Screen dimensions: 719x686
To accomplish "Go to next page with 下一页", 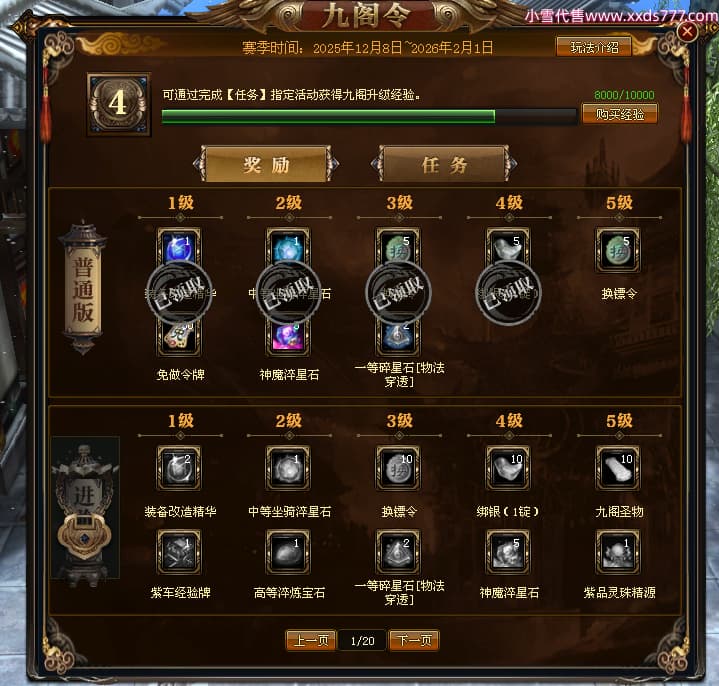I will (414, 640).
